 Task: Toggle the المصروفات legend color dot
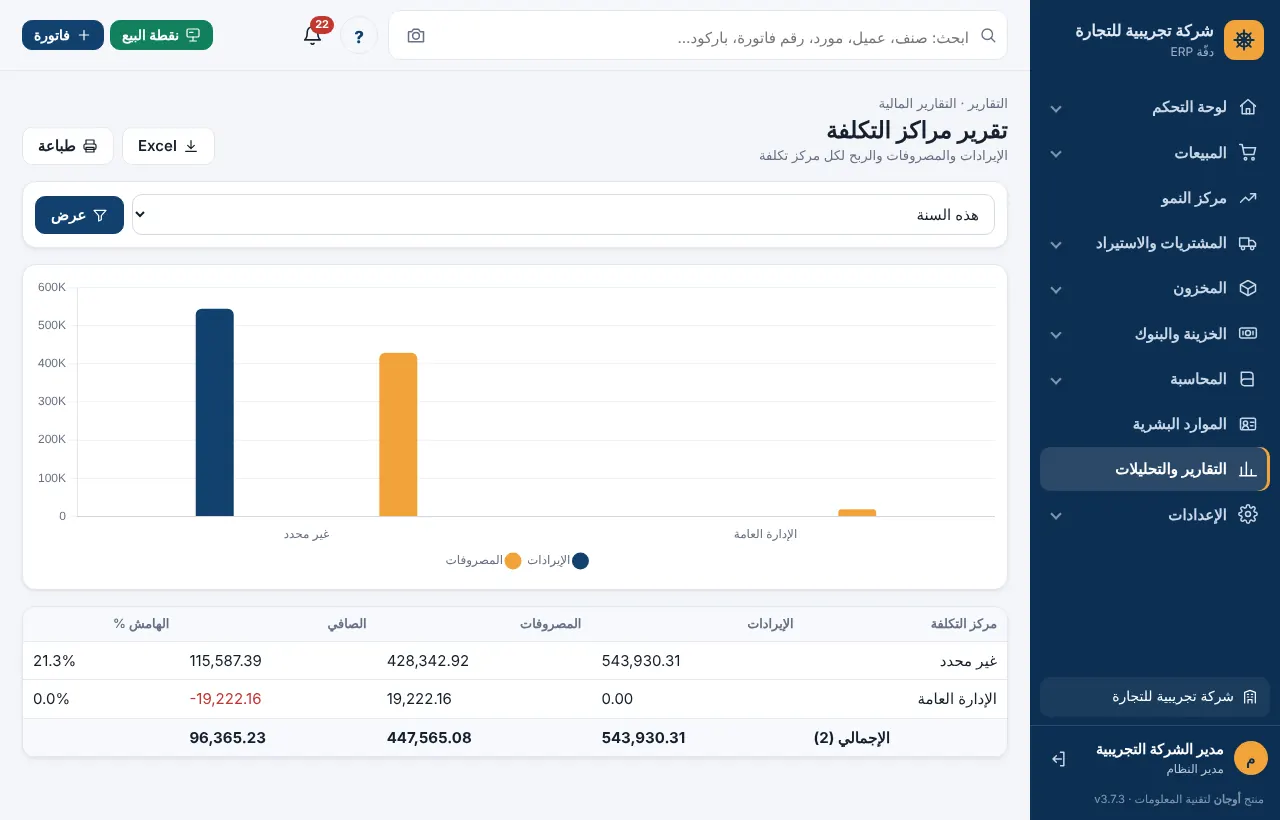coord(513,561)
